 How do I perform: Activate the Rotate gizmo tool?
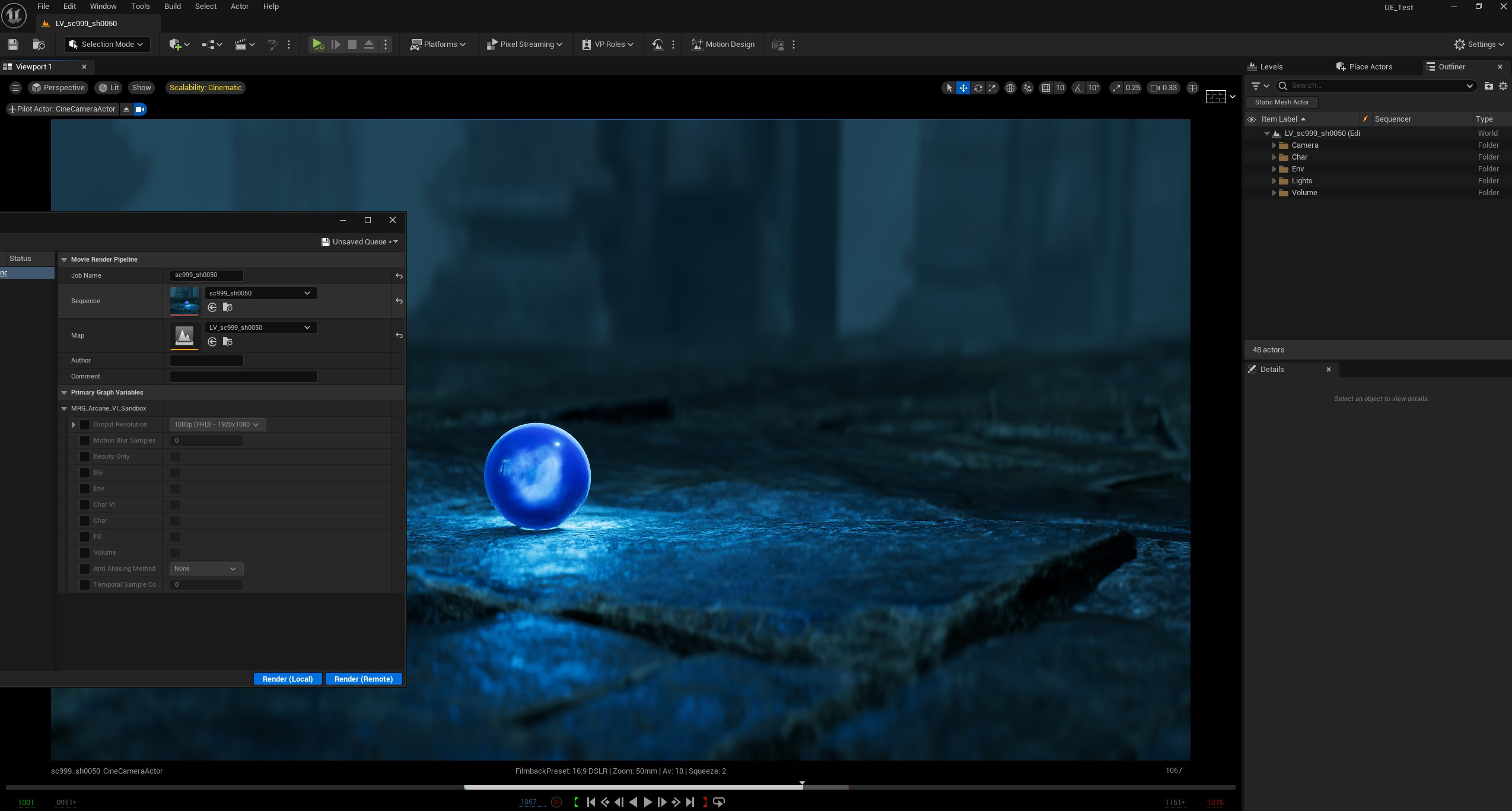click(x=978, y=88)
